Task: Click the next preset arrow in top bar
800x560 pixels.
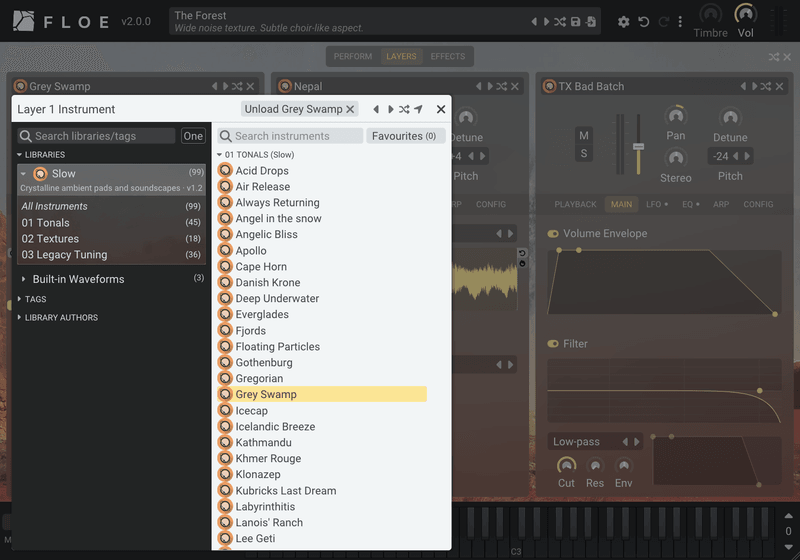Action: click(546, 21)
